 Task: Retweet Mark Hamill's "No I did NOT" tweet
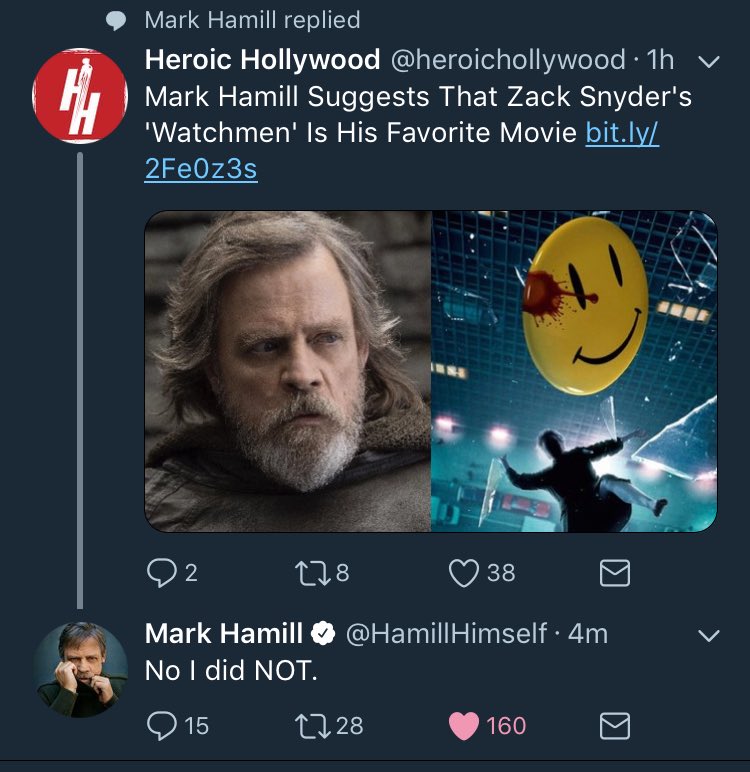[x=312, y=727]
